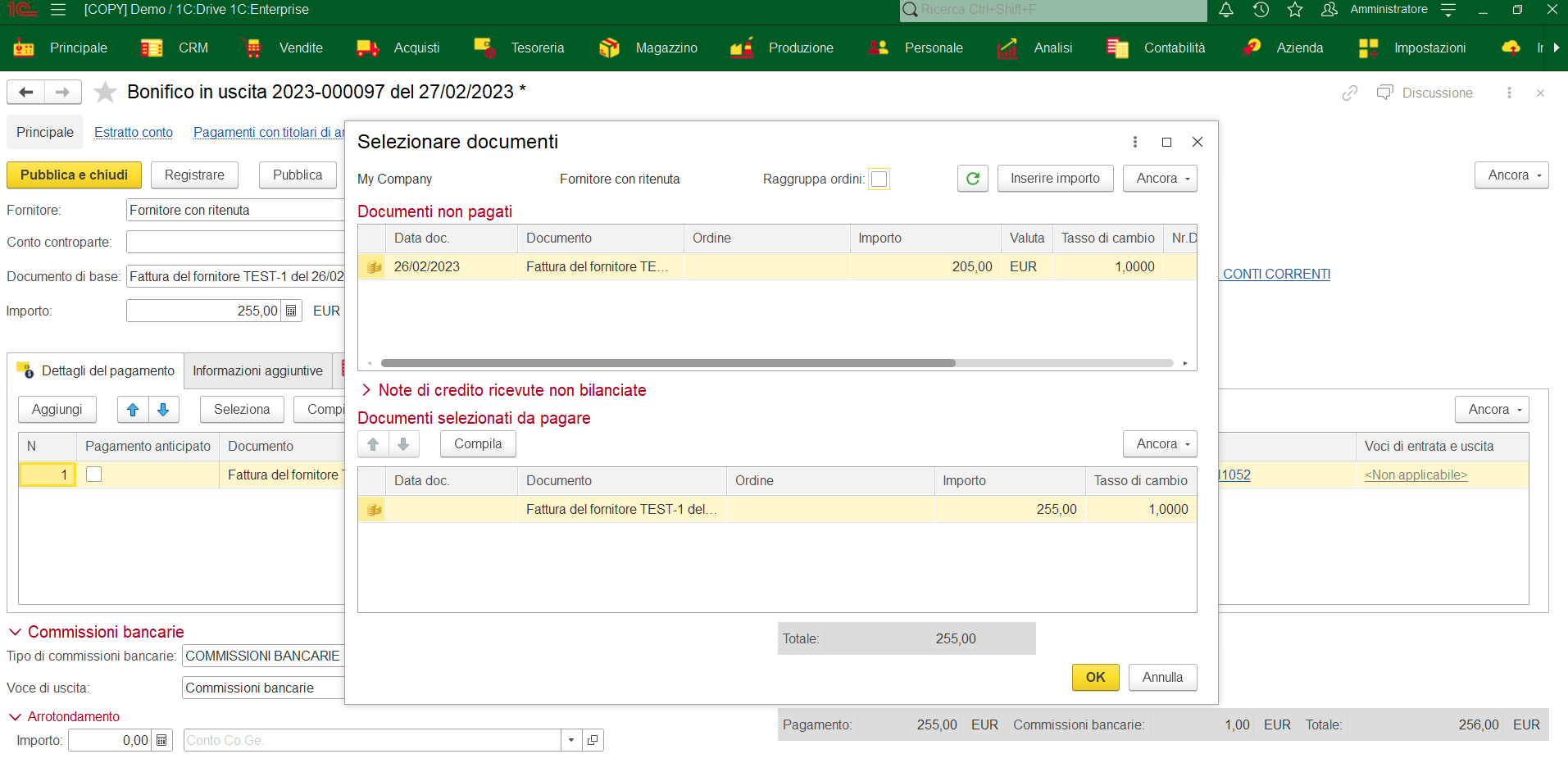Open Ancora dropdown at document top right
Image resolution: width=1568 pixels, height=763 pixels.
[1511, 175]
